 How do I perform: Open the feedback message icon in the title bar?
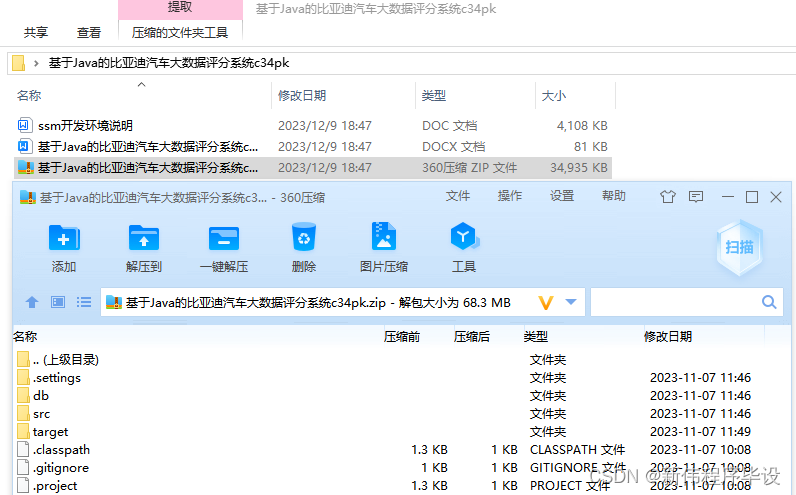coord(696,196)
